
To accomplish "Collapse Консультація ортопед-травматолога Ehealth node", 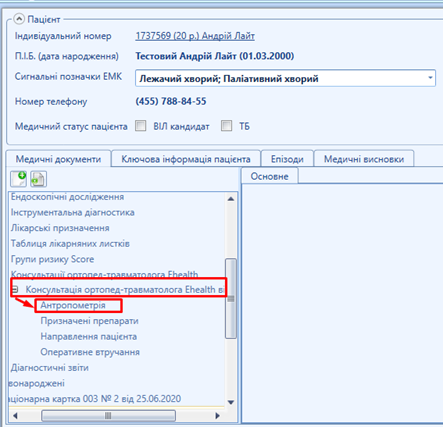I will click(x=15, y=289).
